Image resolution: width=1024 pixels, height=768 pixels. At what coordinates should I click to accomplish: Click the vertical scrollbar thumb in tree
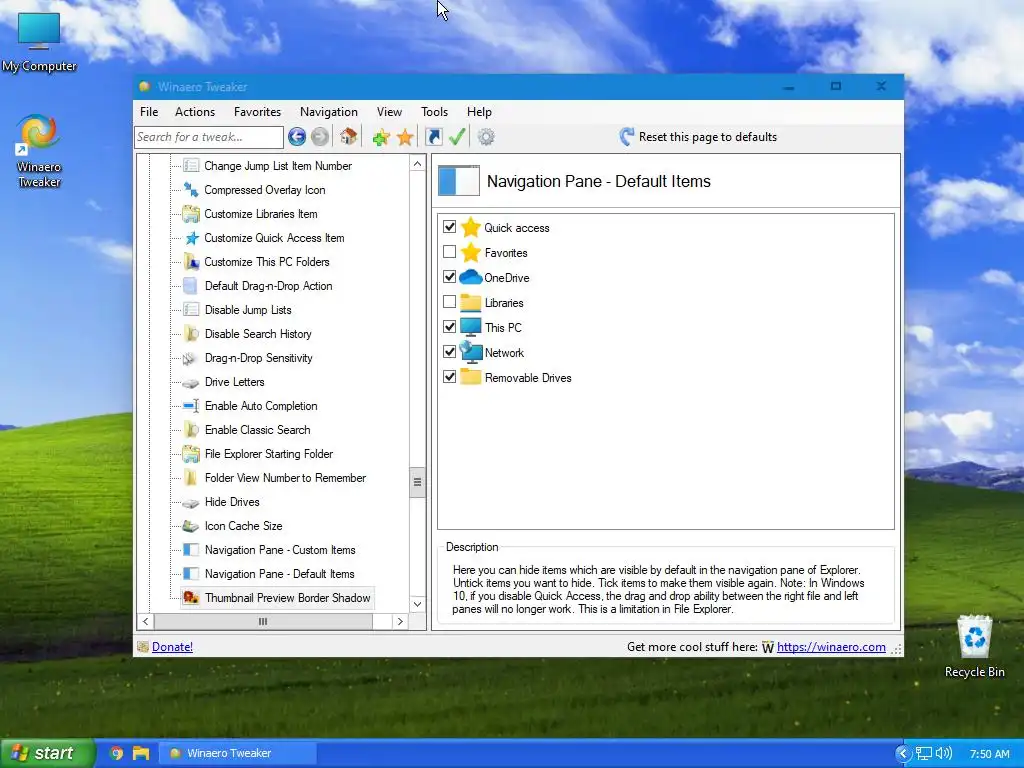coord(417,483)
